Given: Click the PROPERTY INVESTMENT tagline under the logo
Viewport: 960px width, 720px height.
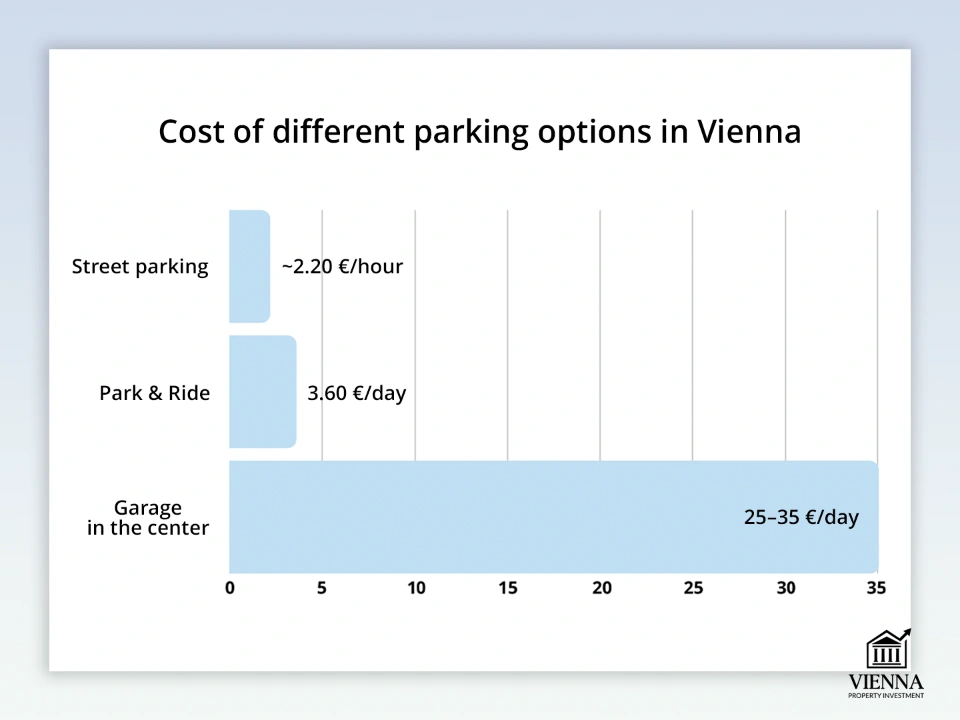Looking at the screenshot, I should tap(885, 696).
